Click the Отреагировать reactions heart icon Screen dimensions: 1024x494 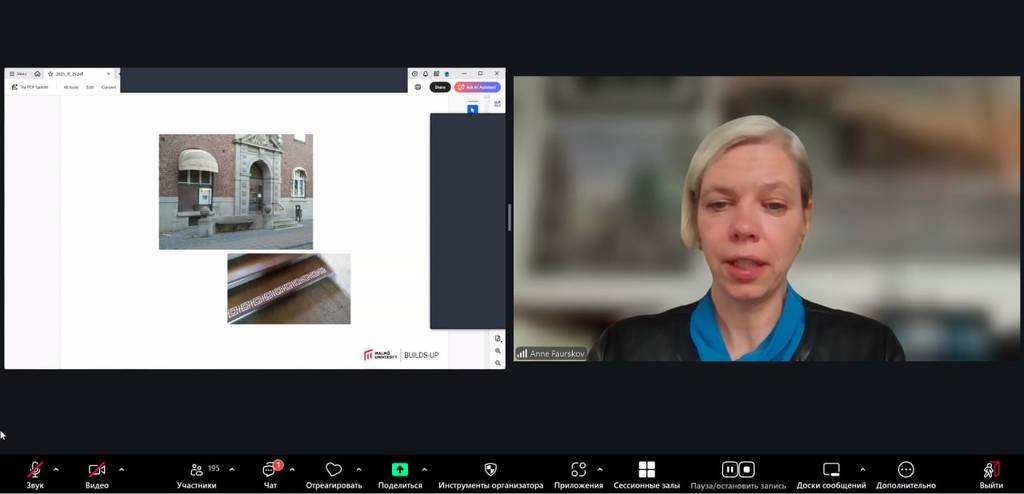pyautogui.click(x=334, y=470)
